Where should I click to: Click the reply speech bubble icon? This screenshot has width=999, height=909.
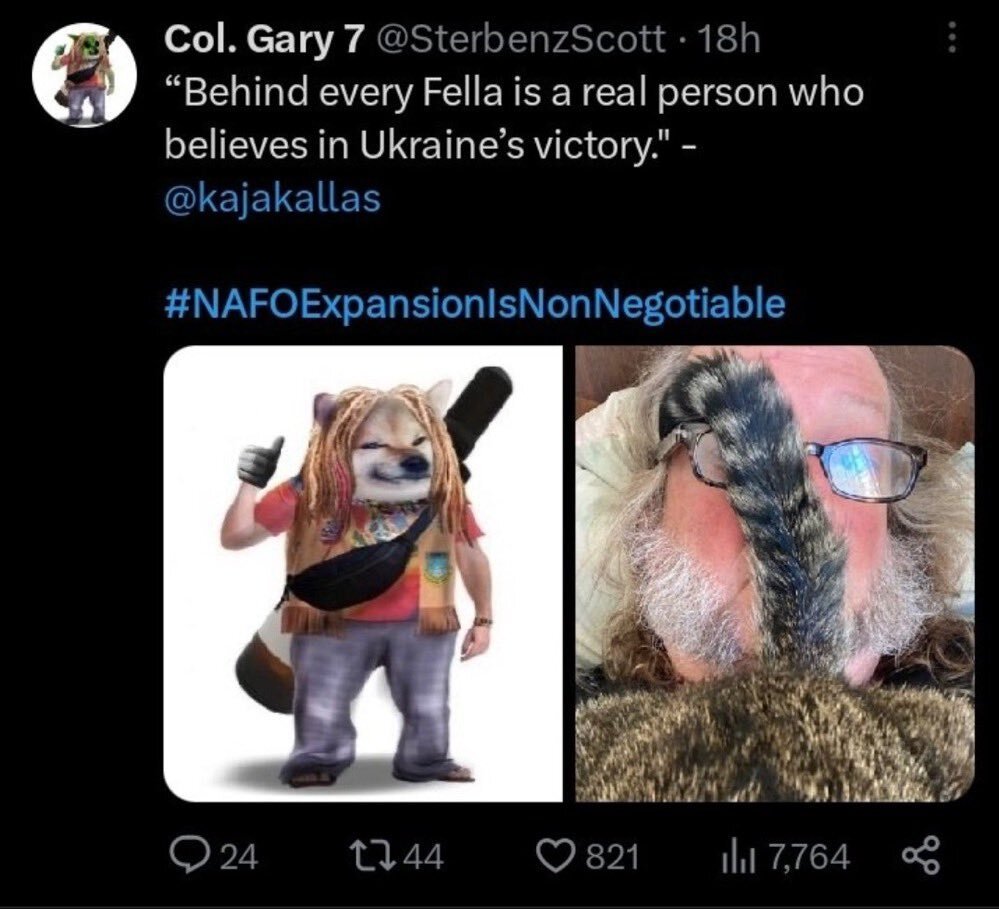pos(187,856)
